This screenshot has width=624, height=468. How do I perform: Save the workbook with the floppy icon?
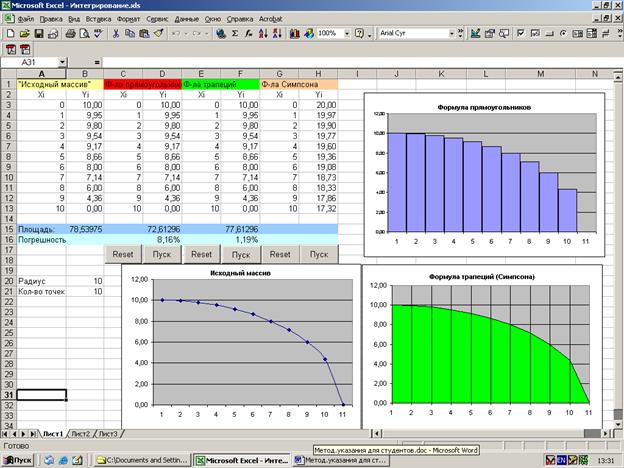click(x=41, y=33)
